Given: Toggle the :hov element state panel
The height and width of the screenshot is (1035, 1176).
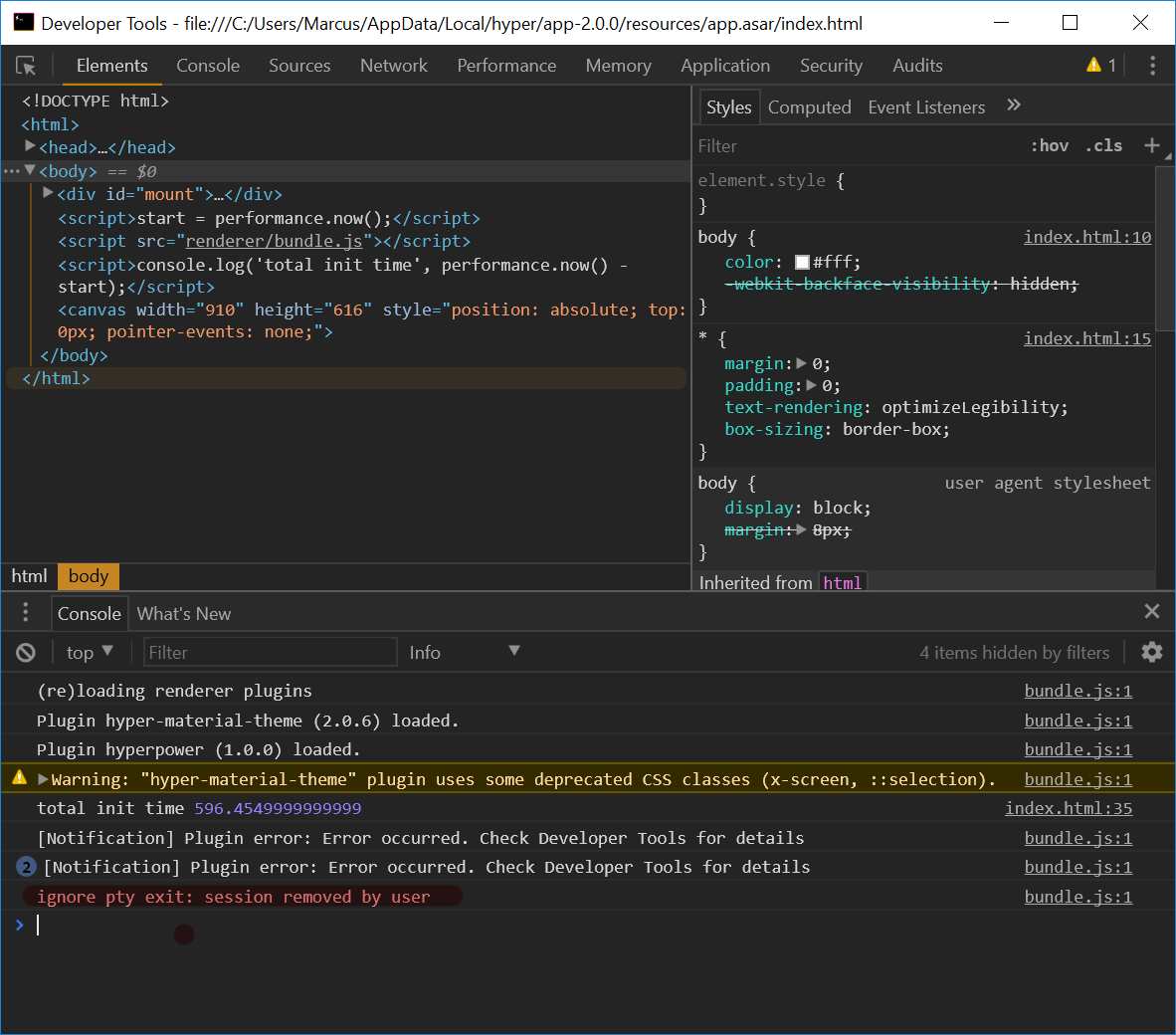Looking at the screenshot, I should (1050, 145).
